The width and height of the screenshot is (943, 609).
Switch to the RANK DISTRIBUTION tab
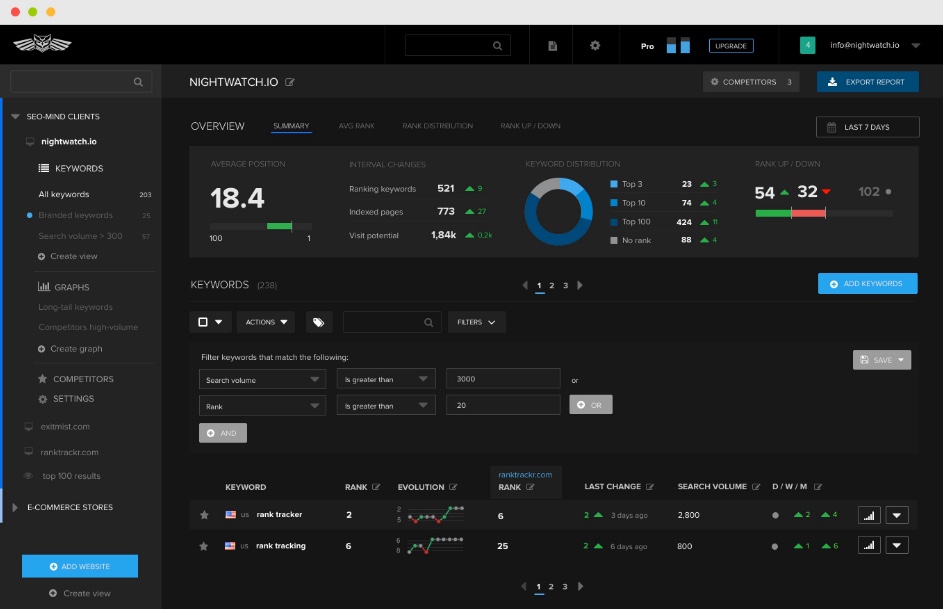pos(437,126)
